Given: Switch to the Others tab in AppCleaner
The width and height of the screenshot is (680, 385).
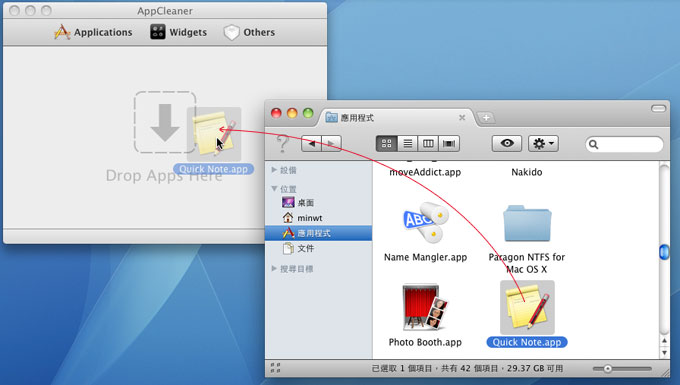Looking at the screenshot, I should tap(249, 32).
